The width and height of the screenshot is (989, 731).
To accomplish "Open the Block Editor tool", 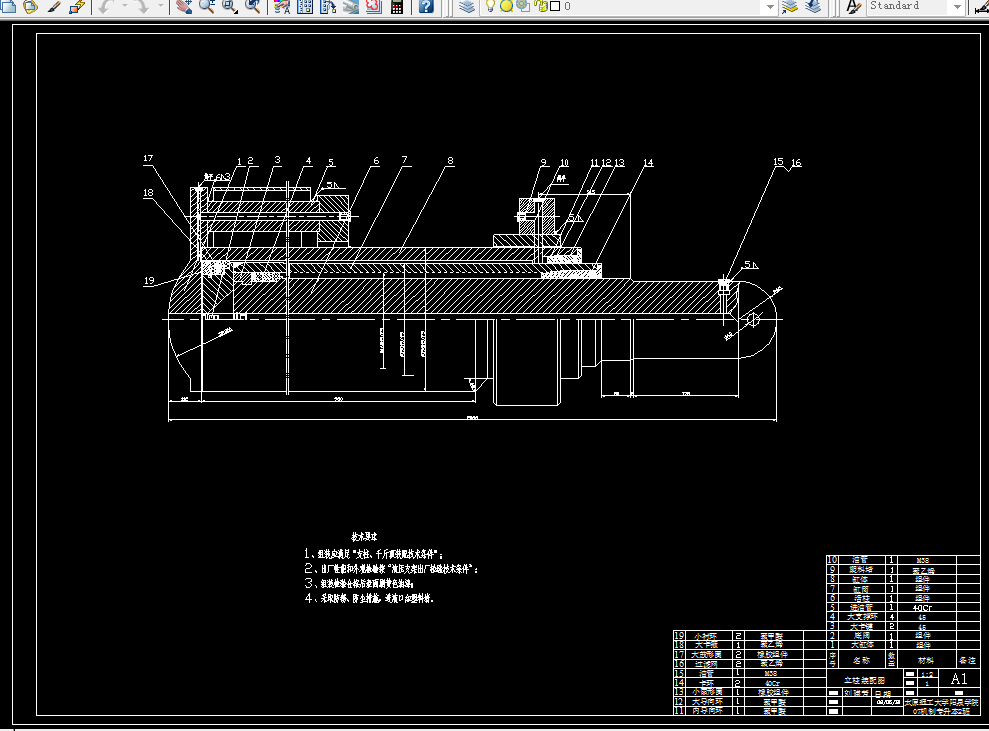I will 77,6.
